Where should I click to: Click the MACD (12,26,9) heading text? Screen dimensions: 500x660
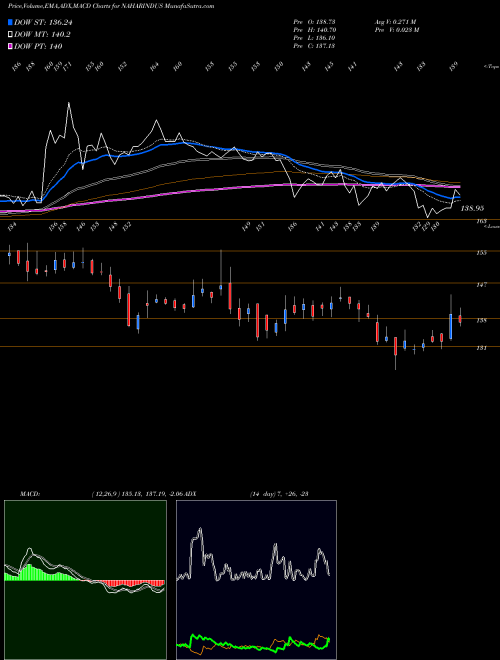[102, 494]
